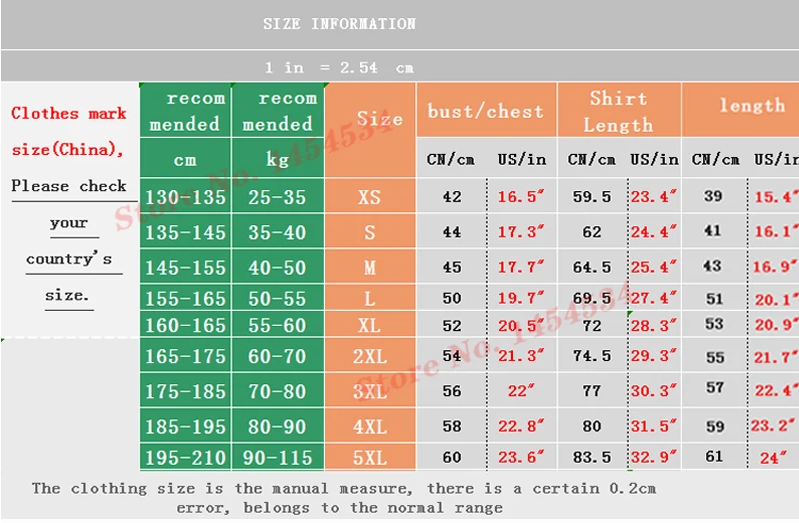Screen dimensions: 799x523
Task: Click the manual measure disclaimer text
Action: coord(343,498)
